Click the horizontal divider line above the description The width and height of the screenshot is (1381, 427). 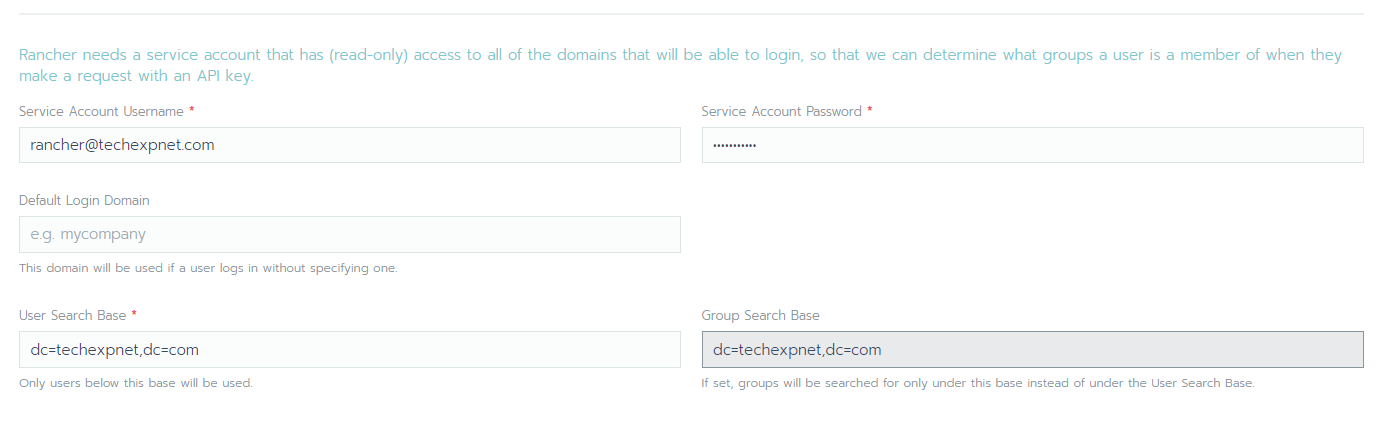[691, 14]
